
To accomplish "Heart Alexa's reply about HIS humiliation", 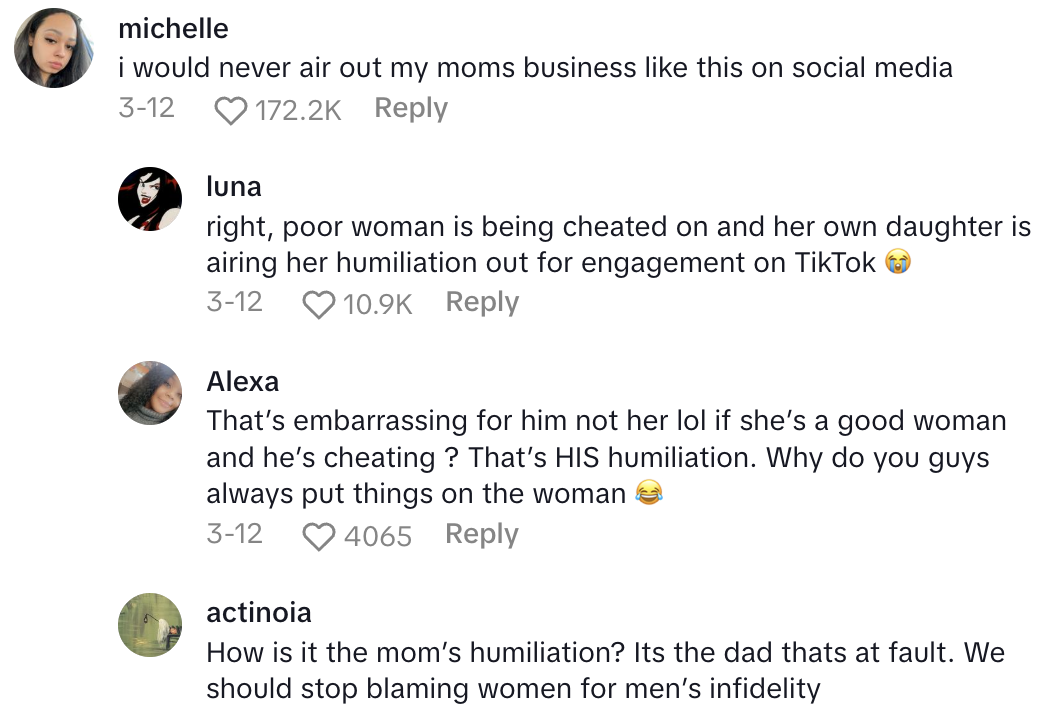I will (x=318, y=537).
